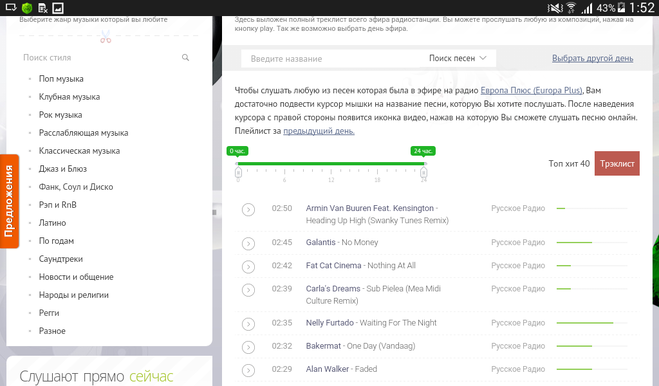The image size is (659, 386).
Task: Switch to Топ хит 40
Action: coord(569,164)
